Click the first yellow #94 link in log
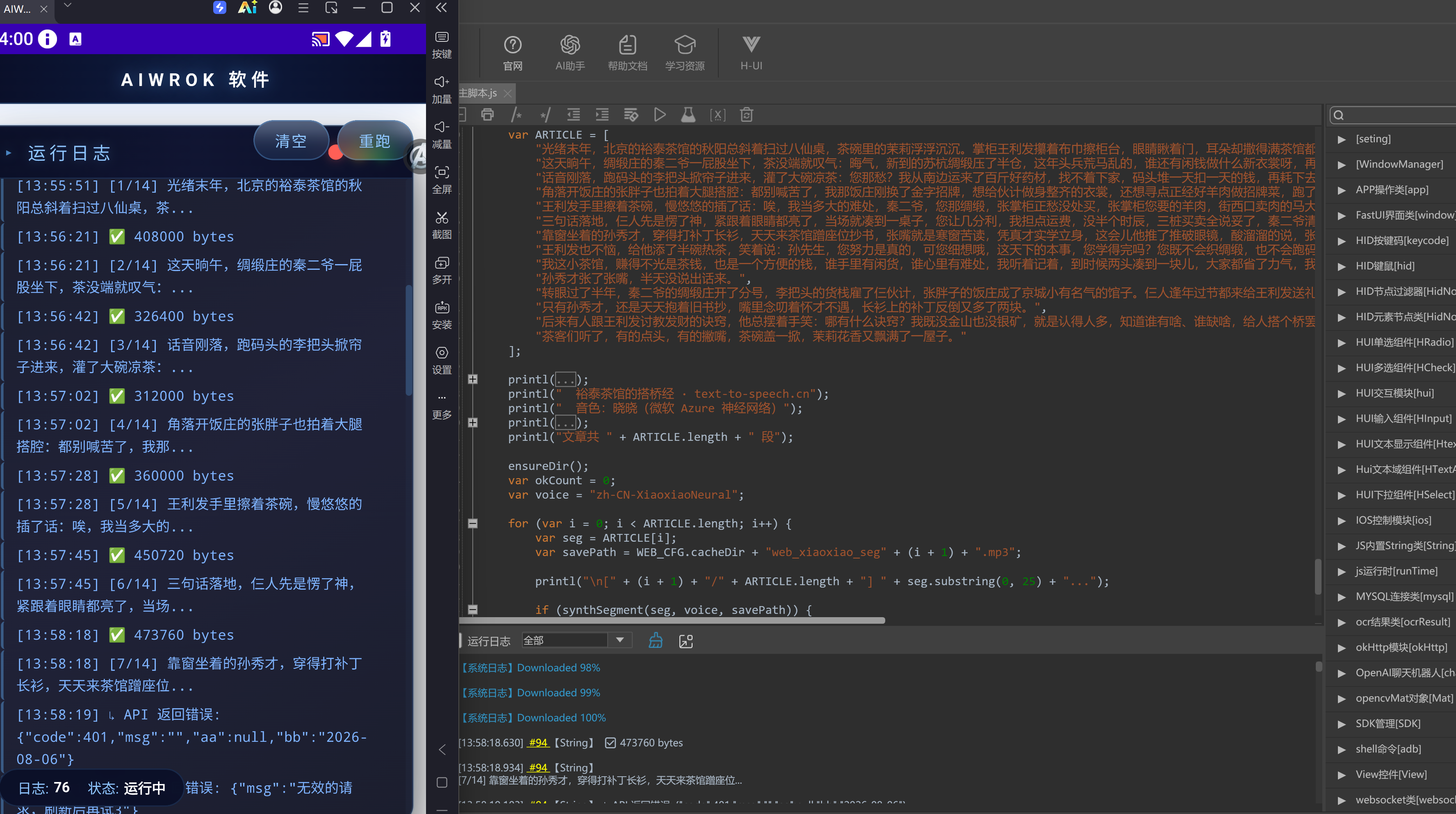The height and width of the screenshot is (814, 1456). pyautogui.click(x=538, y=743)
